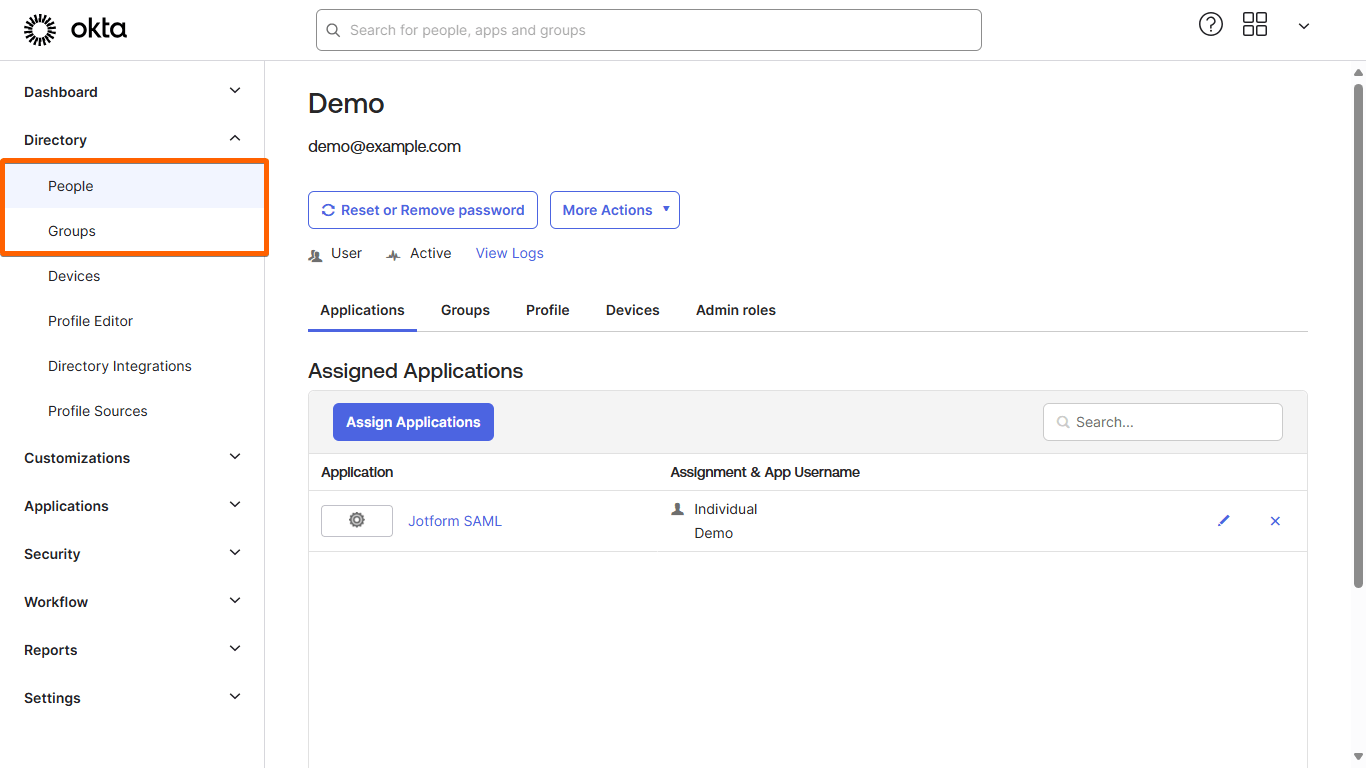Open Groups in the Directory menu
The height and width of the screenshot is (768, 1366).
pyautogui.click(x=72, y=231)
